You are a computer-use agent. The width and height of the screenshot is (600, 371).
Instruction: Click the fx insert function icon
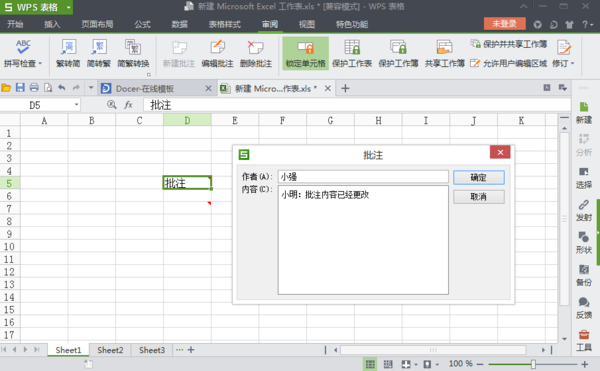[x=128, y=105]
